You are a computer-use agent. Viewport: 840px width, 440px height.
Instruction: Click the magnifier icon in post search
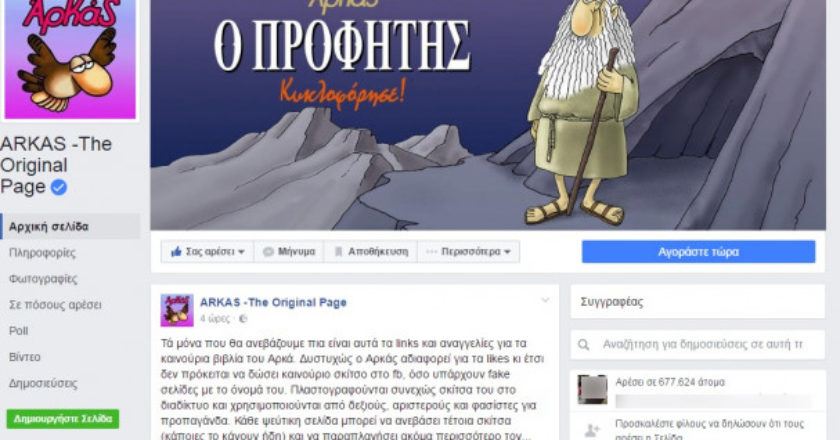[x=583, y=345]
